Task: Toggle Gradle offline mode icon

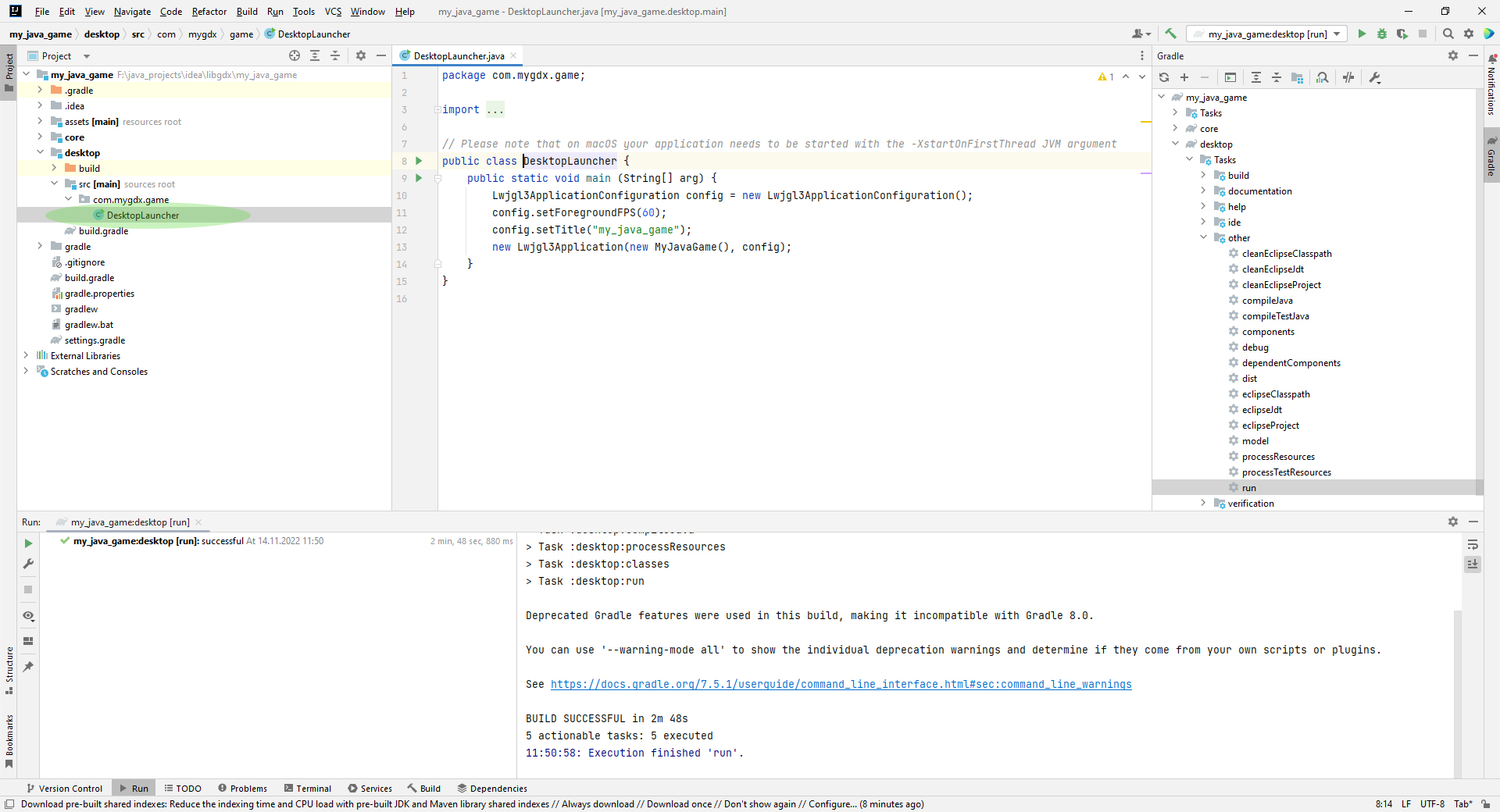Action: click(1348, 77)
